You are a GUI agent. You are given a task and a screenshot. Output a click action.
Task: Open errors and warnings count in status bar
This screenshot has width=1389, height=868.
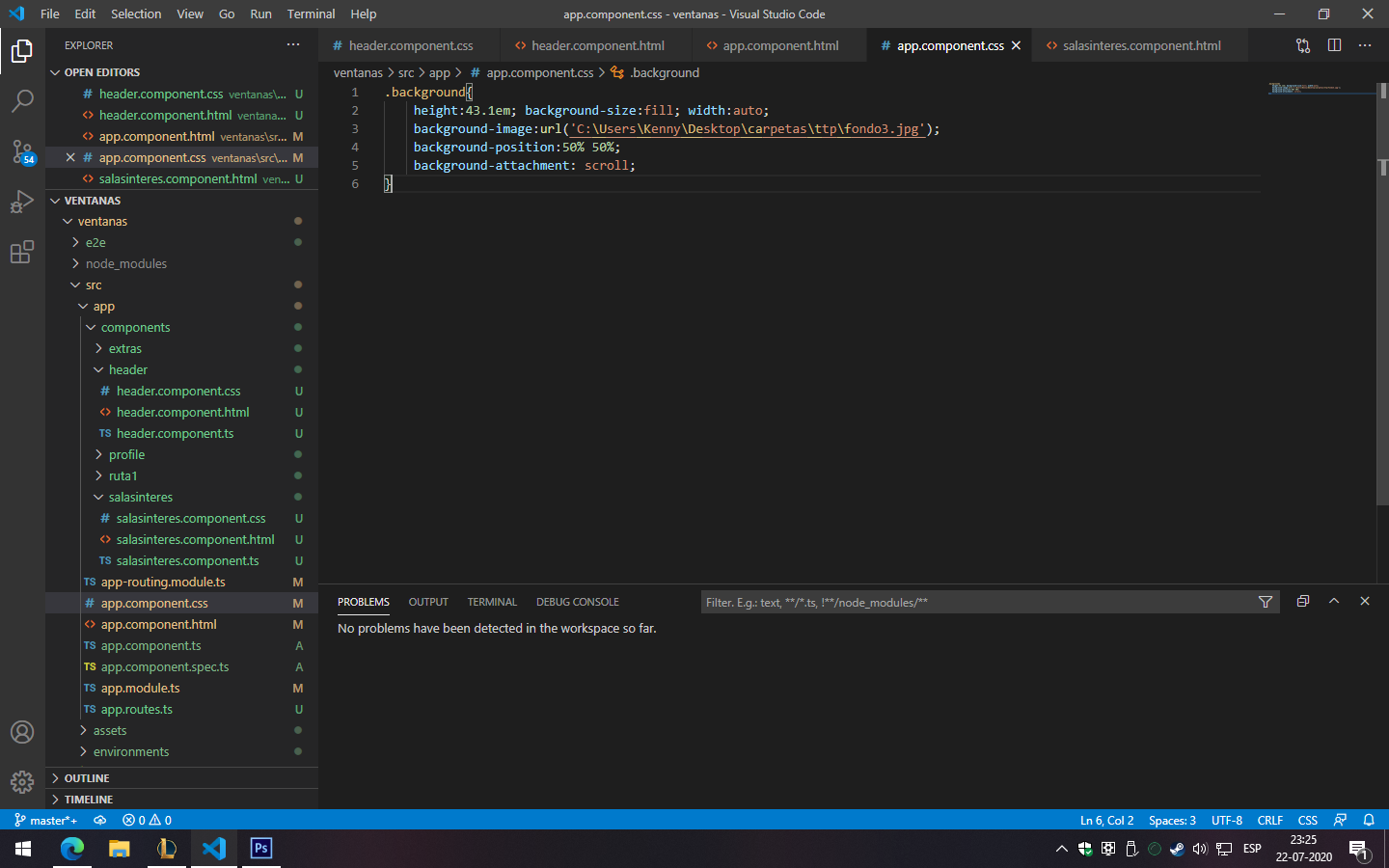coord(147,820)
